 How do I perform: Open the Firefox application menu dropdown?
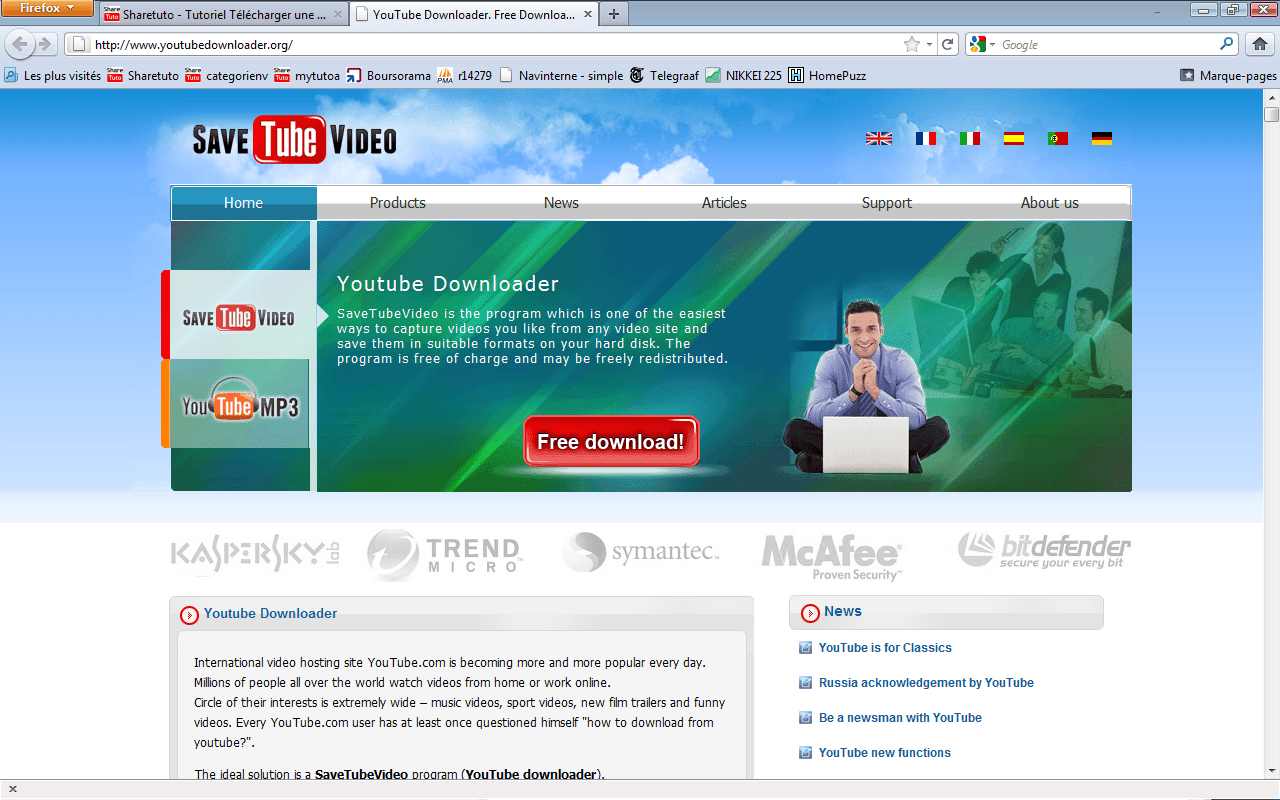coord(47,8)
